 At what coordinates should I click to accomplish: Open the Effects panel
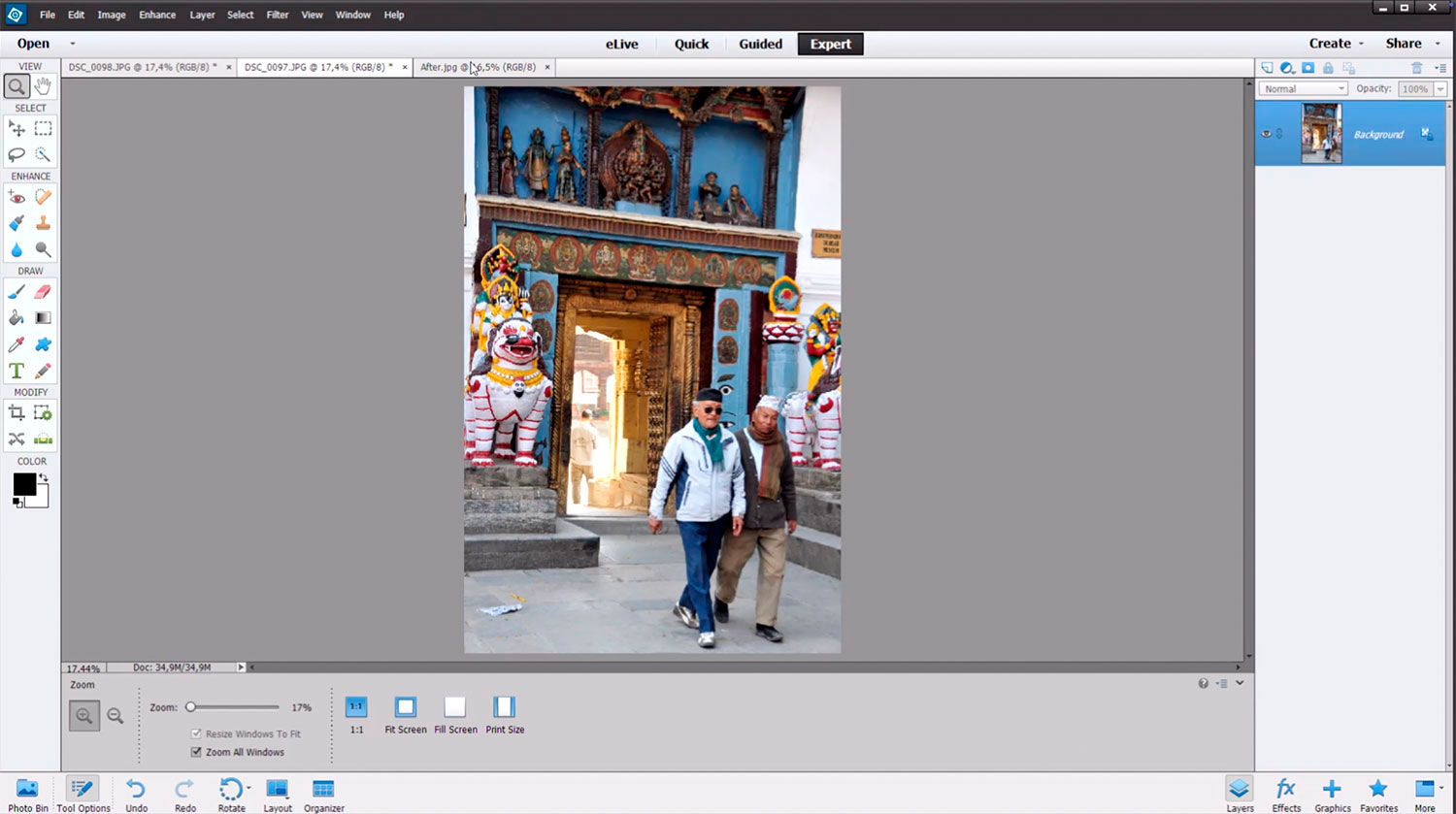pos(1286,794)
